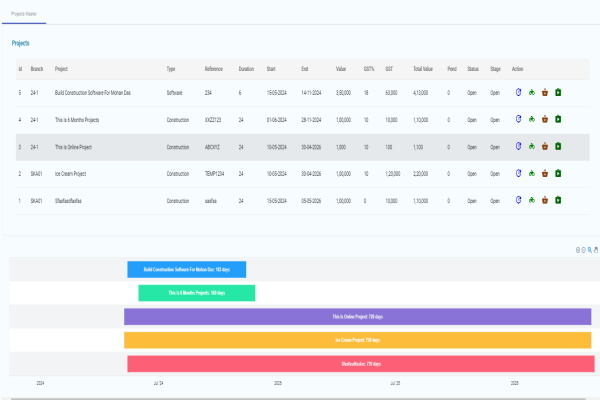
Task: Click the zoom in icon above the timeline
Action: point(578,249)
